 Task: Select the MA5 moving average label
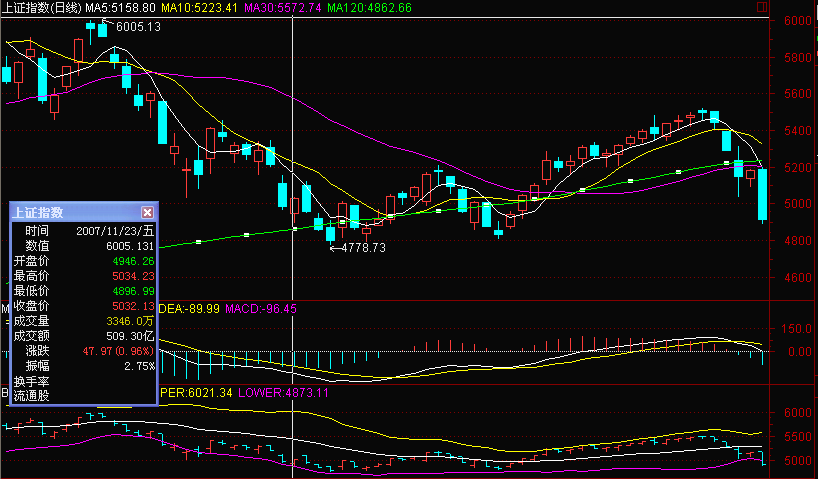(119, 8)
